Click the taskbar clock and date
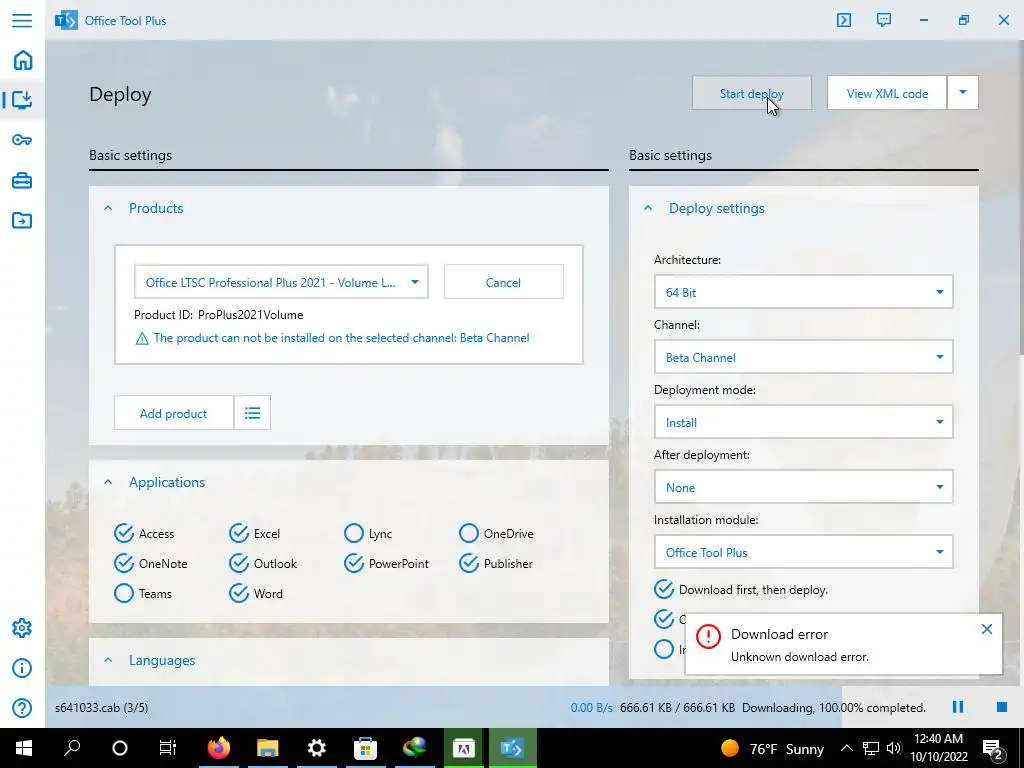Image resolution: width=1024 pixels, height=768 pixels. click(938, 748)
